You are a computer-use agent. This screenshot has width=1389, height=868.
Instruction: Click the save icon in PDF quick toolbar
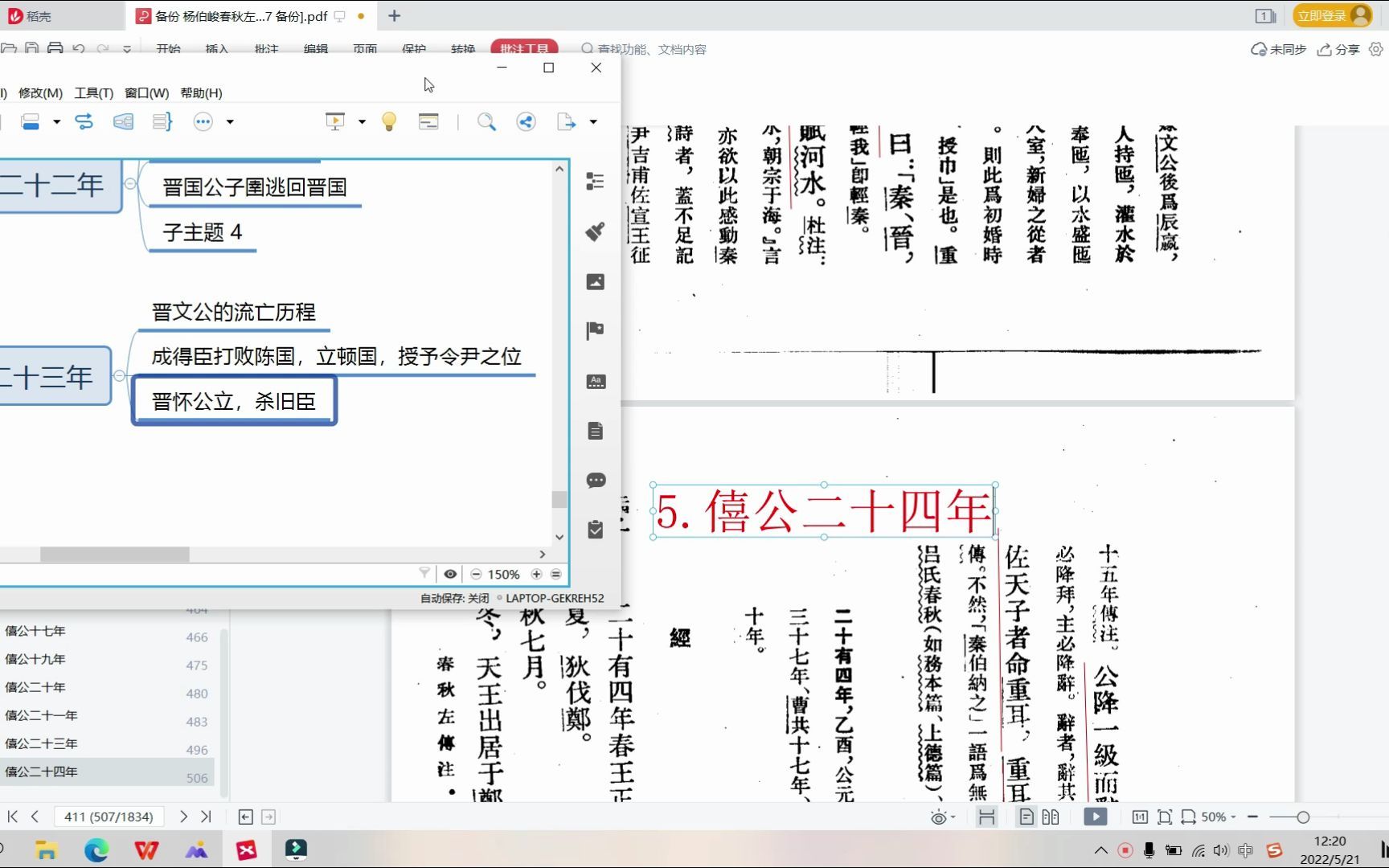[32, 49]
